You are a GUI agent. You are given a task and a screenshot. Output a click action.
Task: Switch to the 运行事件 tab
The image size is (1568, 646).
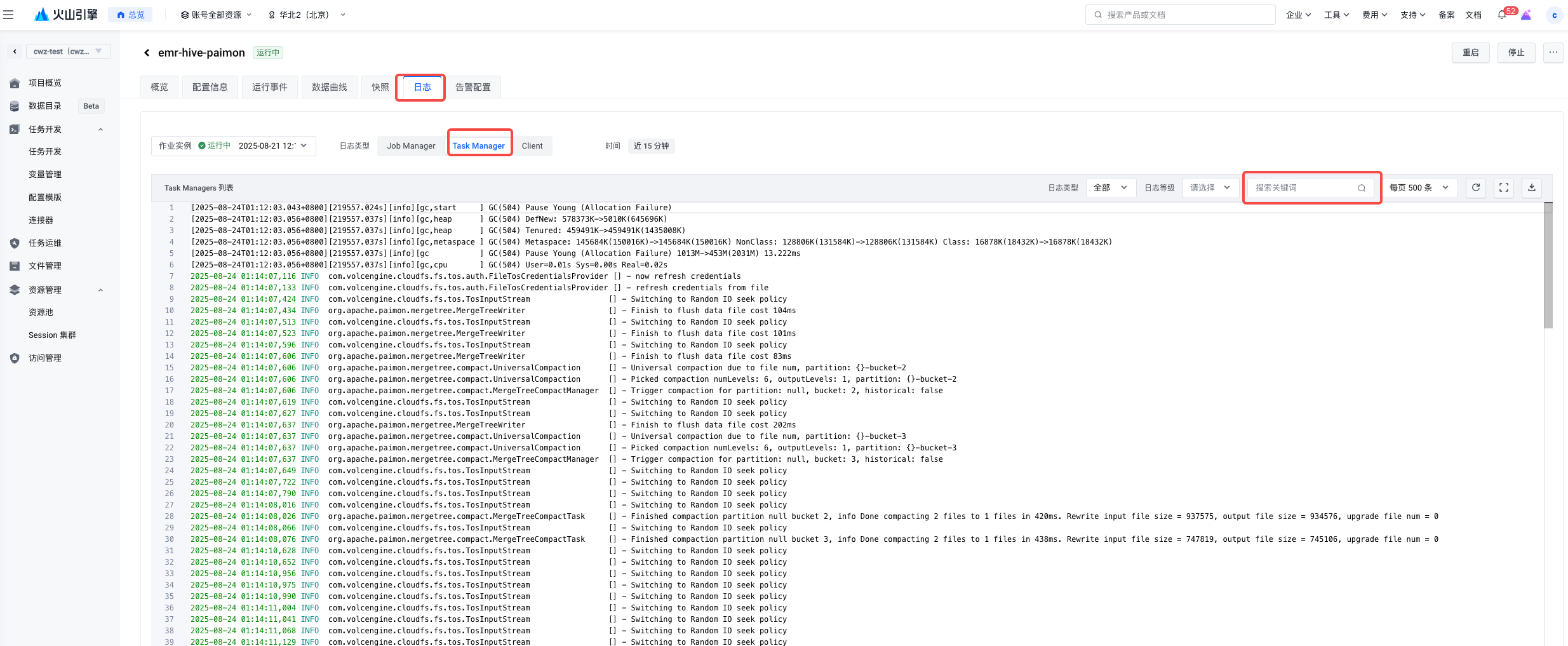point(269,87)
